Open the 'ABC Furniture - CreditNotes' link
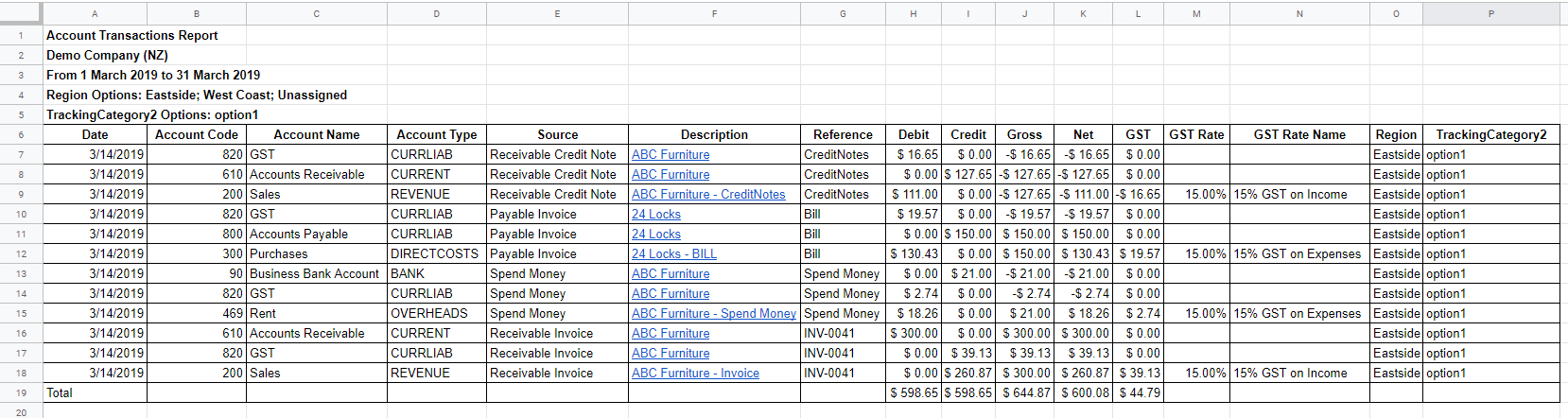Viewport: 1568px width, 418px height. 707,195
